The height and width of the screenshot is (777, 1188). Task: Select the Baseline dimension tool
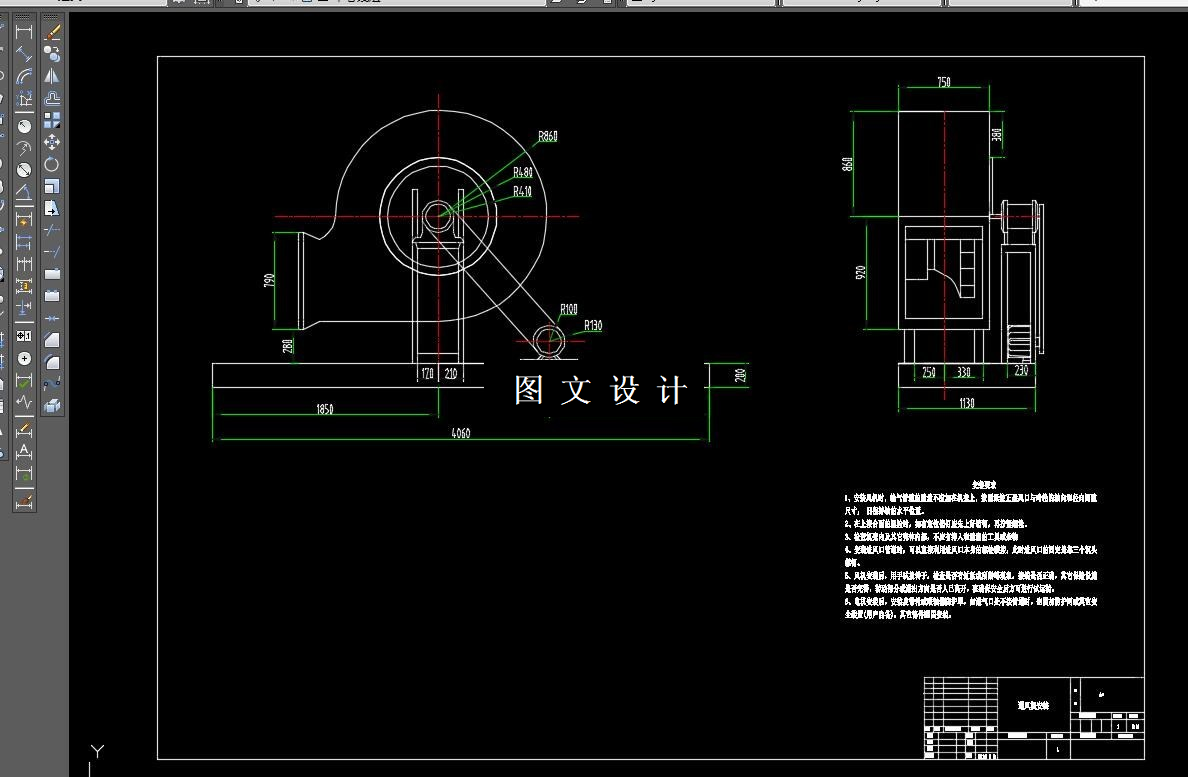coord(24,242)
